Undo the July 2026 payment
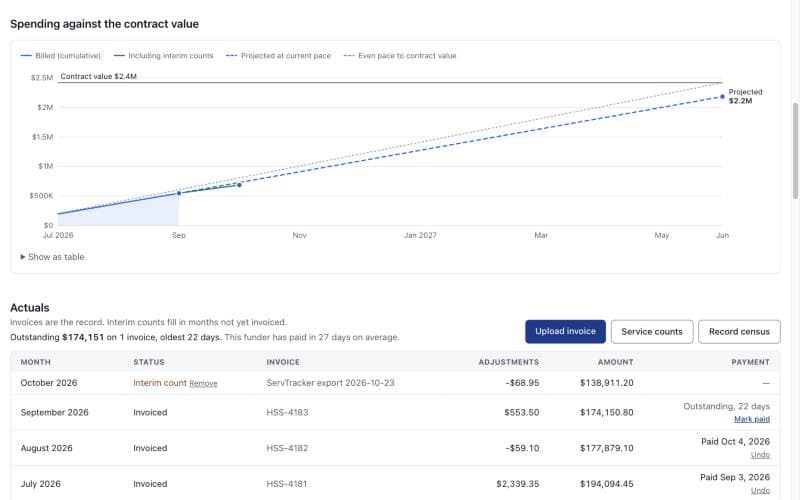This screenshot has height=500, width=800. click(760, 490)
